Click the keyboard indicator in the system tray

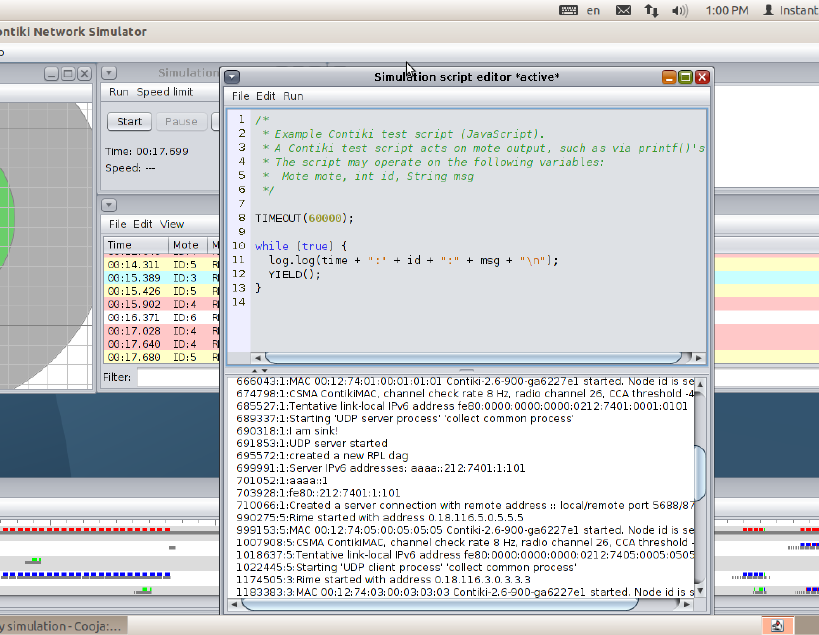pos(569,10)
